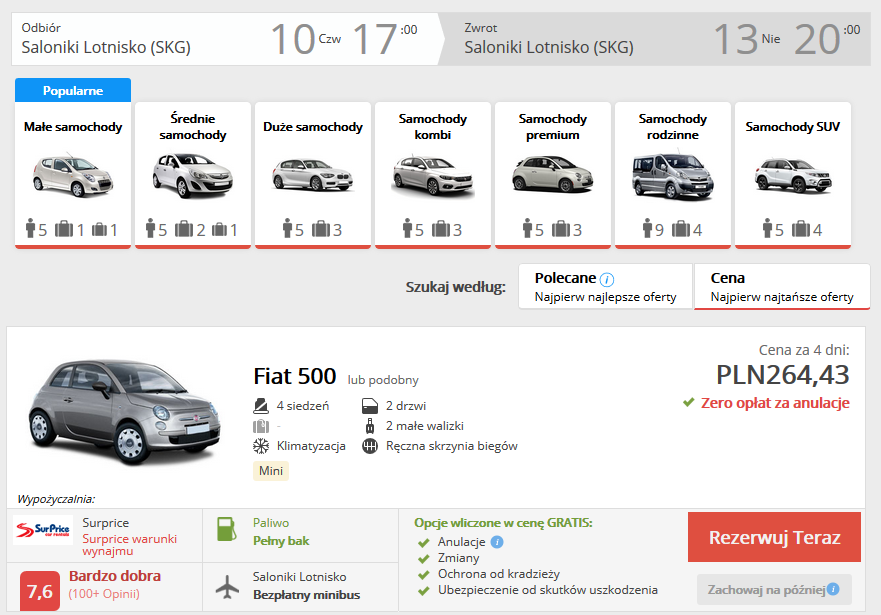The height and width of the screenshot is (615, 881).
Task: Edit the pickup location Saloniki Lotnisko
Action: (x=106, y=47)
